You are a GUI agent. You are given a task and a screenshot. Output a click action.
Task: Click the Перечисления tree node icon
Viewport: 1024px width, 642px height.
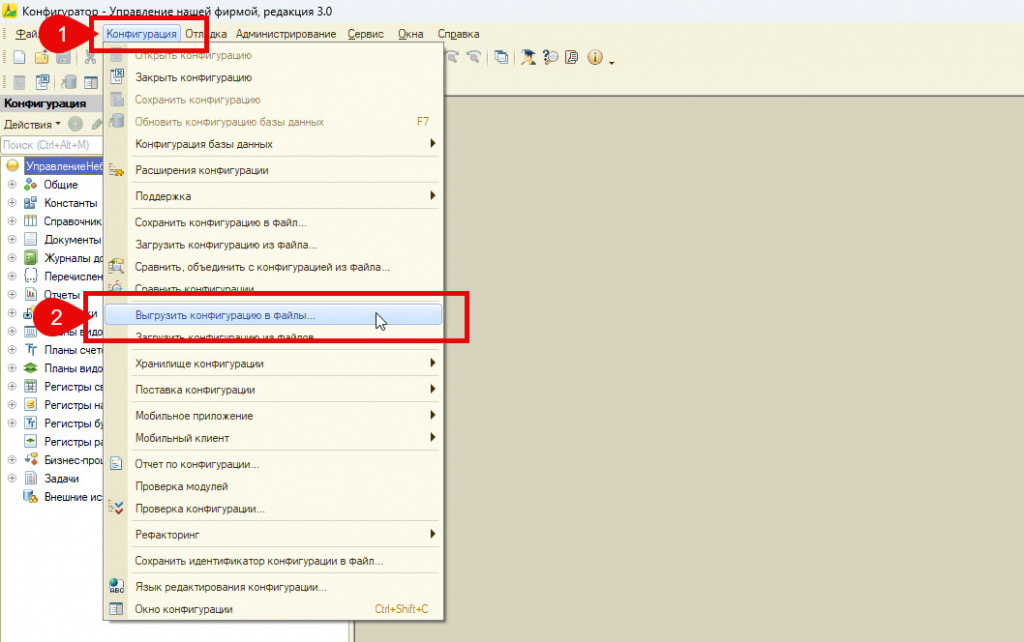point(30,276)
